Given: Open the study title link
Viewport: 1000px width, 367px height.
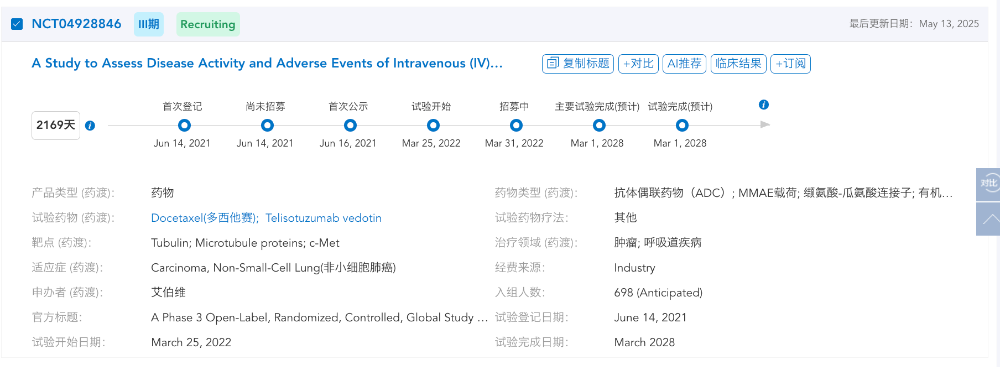Looking at the screenshot, I should pos(267,63).
